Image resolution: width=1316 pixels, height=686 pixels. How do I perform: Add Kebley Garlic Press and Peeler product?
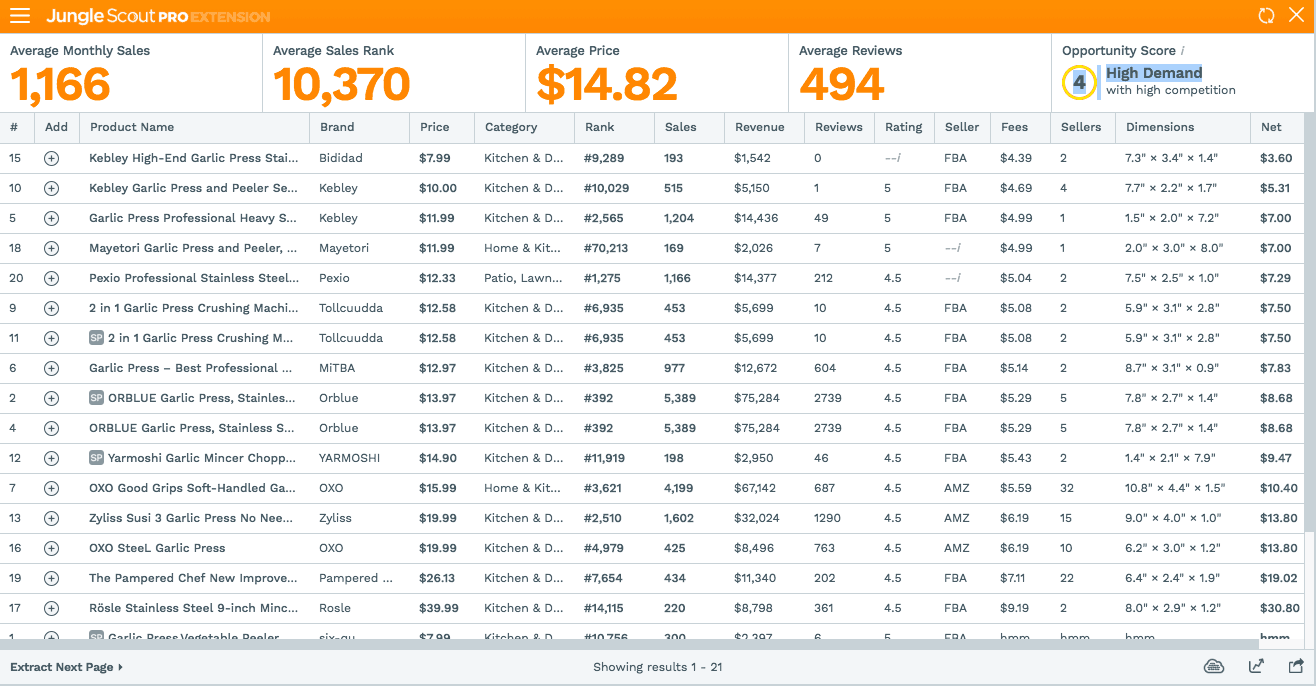point(51,188)
